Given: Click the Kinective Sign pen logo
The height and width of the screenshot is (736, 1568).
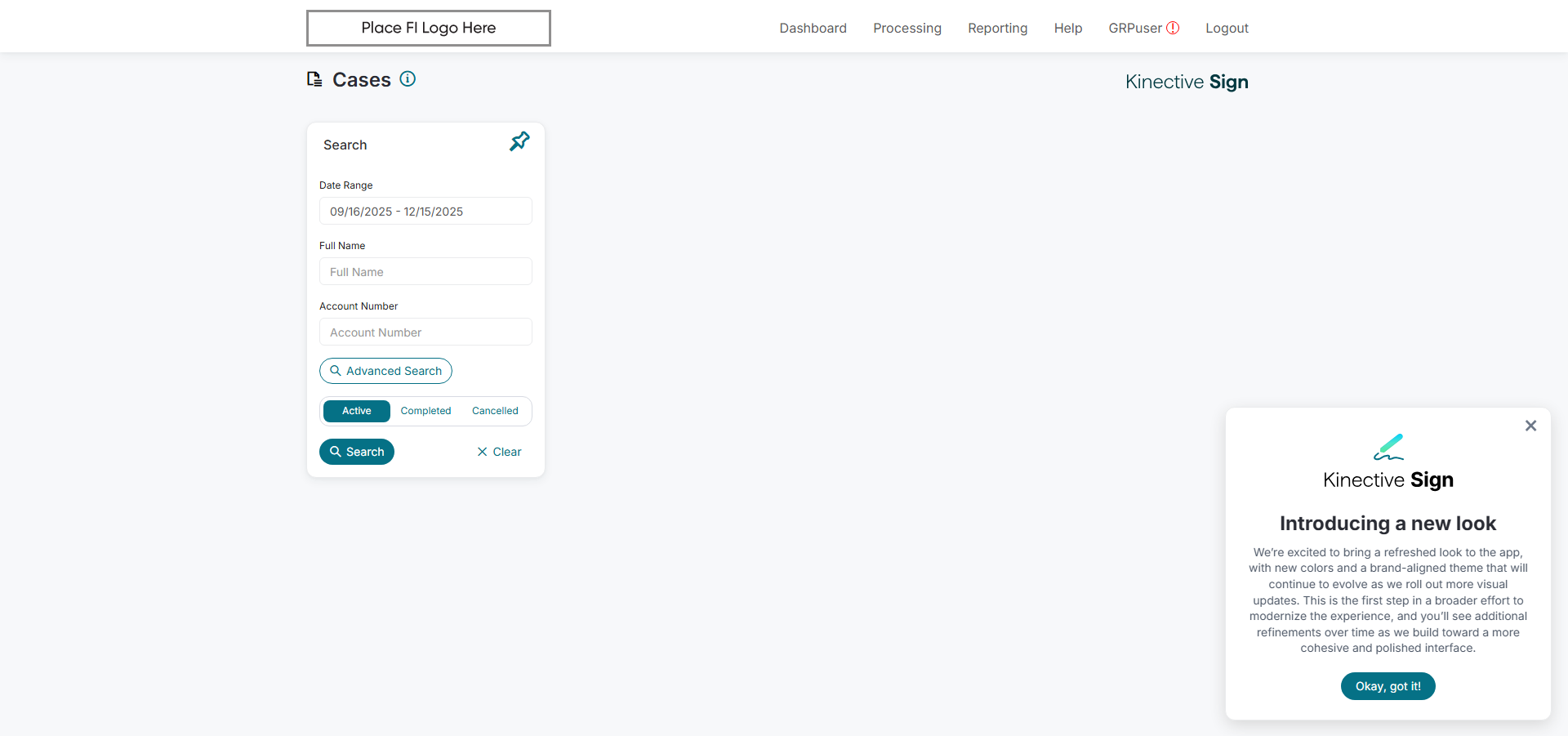Looking at the screenshot, I should coord(1388,447).
